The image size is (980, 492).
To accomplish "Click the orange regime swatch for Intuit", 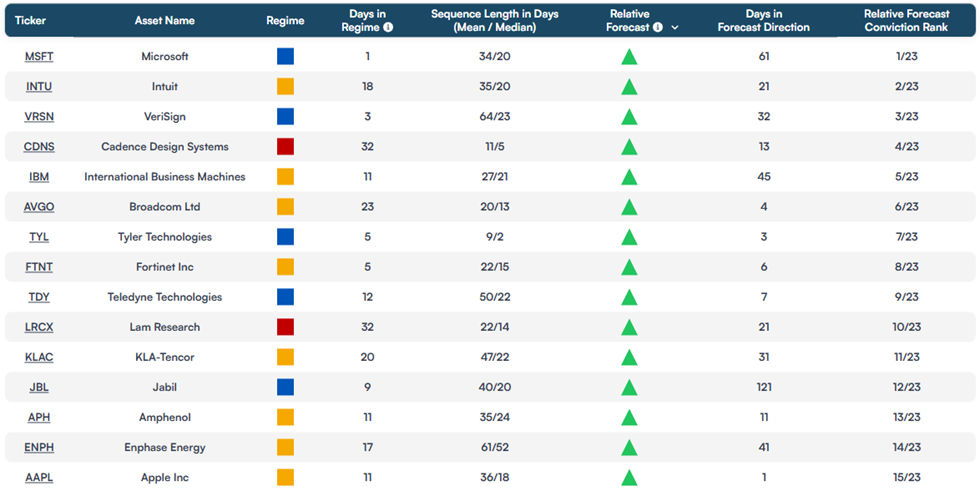I will point(286,86).
